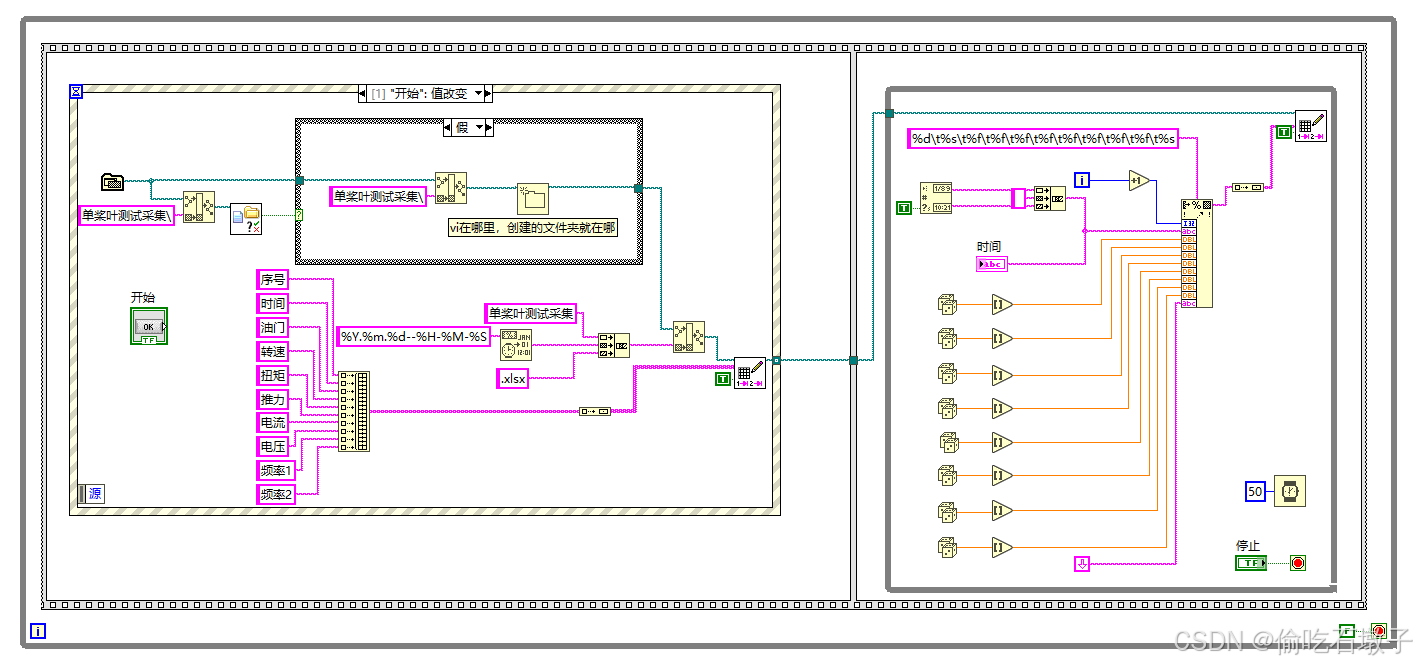Click the Wait (ms) metronome icon
The width and height of the screenshot is (1417, 667).
pyautogui.click(x=1289, y=491)
